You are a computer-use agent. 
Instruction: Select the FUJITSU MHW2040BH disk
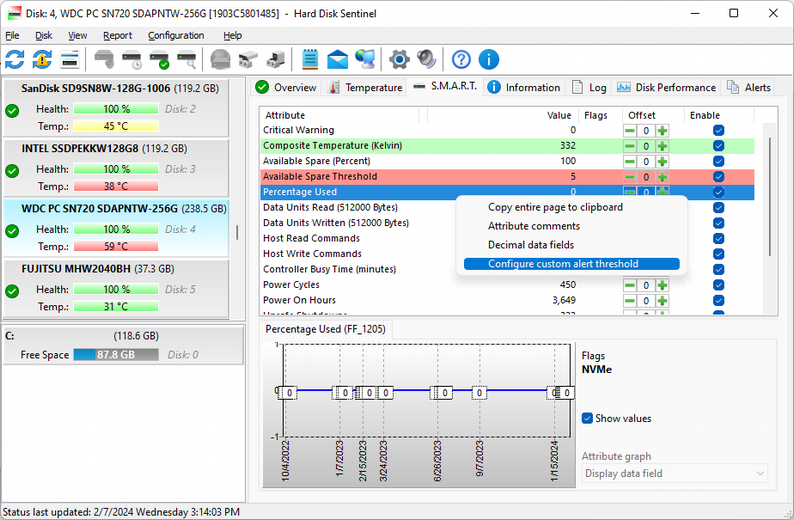(116, 288)
